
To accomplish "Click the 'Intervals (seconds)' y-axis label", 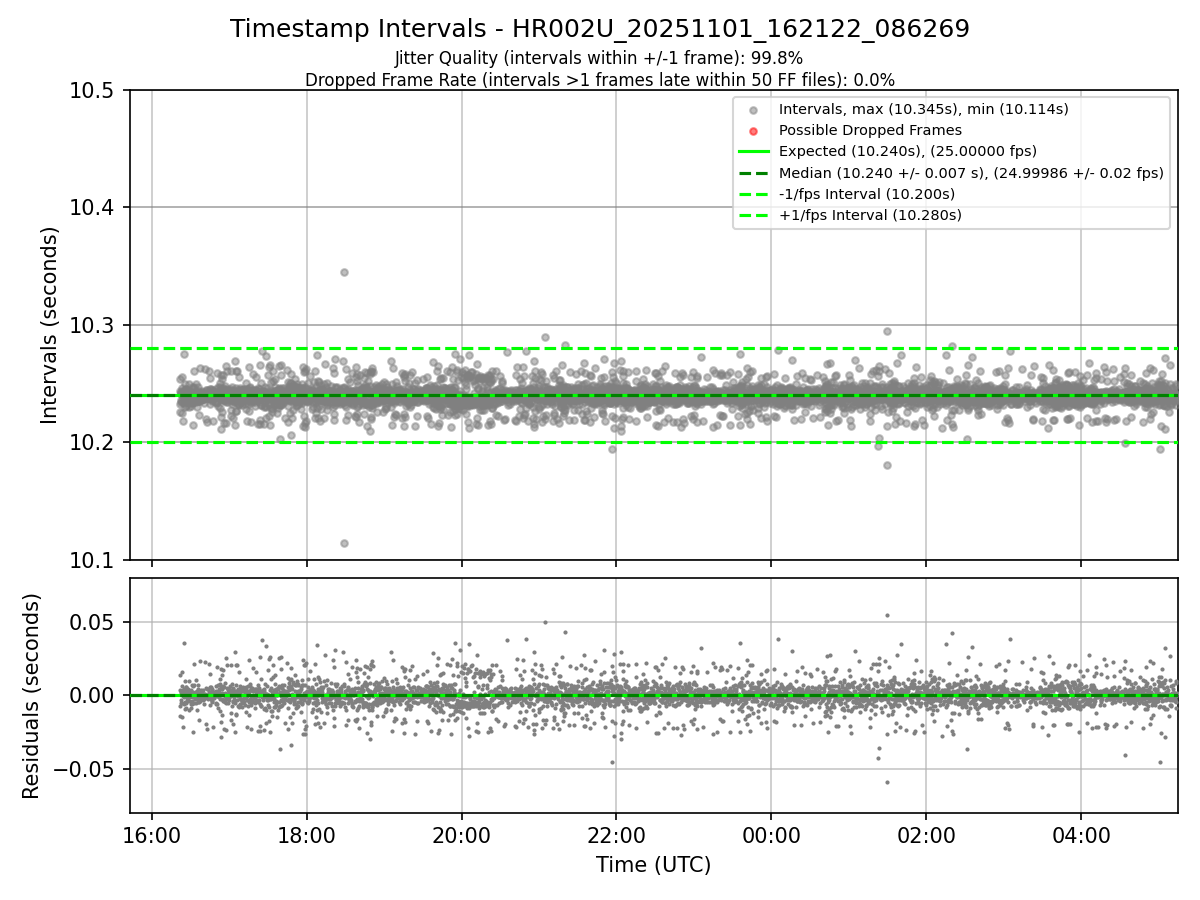I will pos(50,325).
